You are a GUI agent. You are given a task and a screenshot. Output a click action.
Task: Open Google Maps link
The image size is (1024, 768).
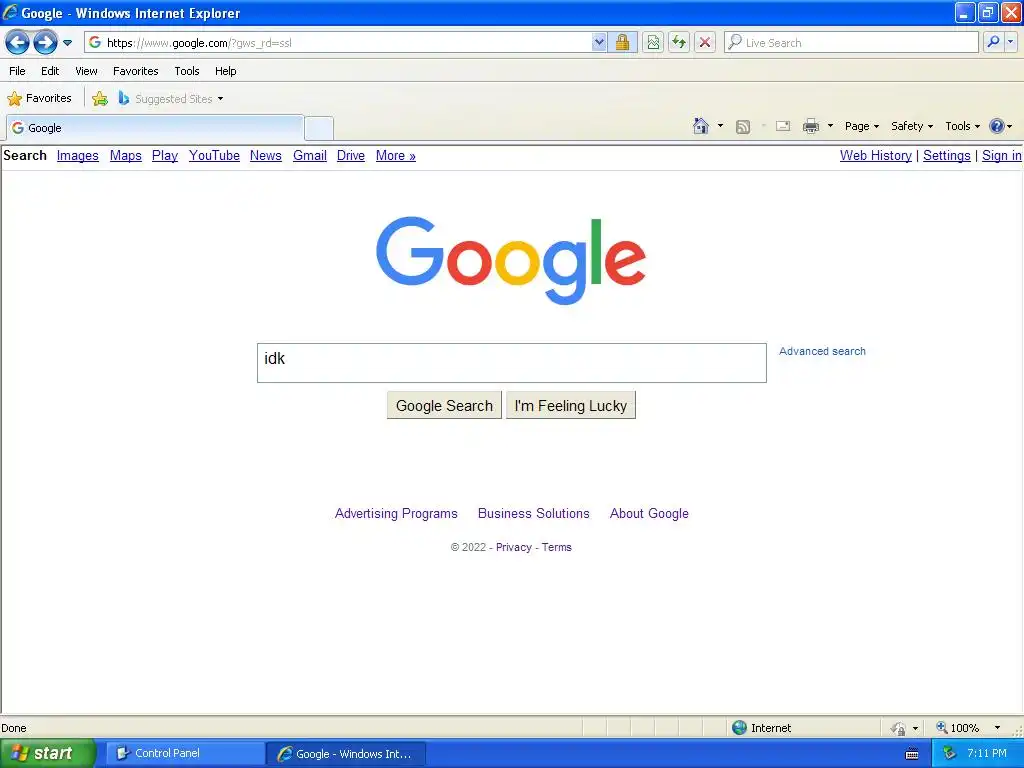125,155
